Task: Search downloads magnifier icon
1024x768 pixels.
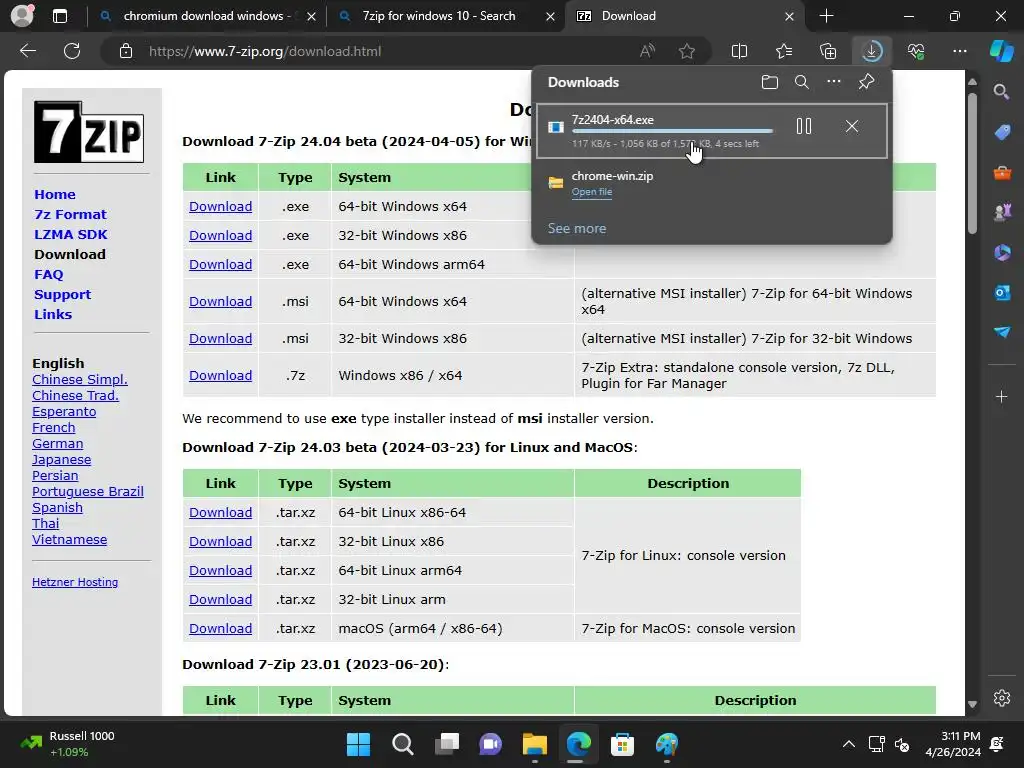Action: click(802, 82)
